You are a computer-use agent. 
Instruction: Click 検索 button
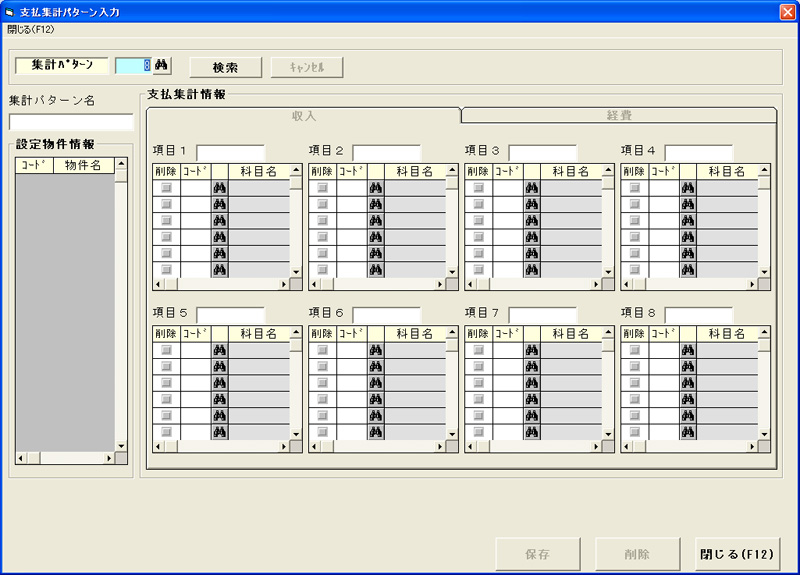[226, 67]
